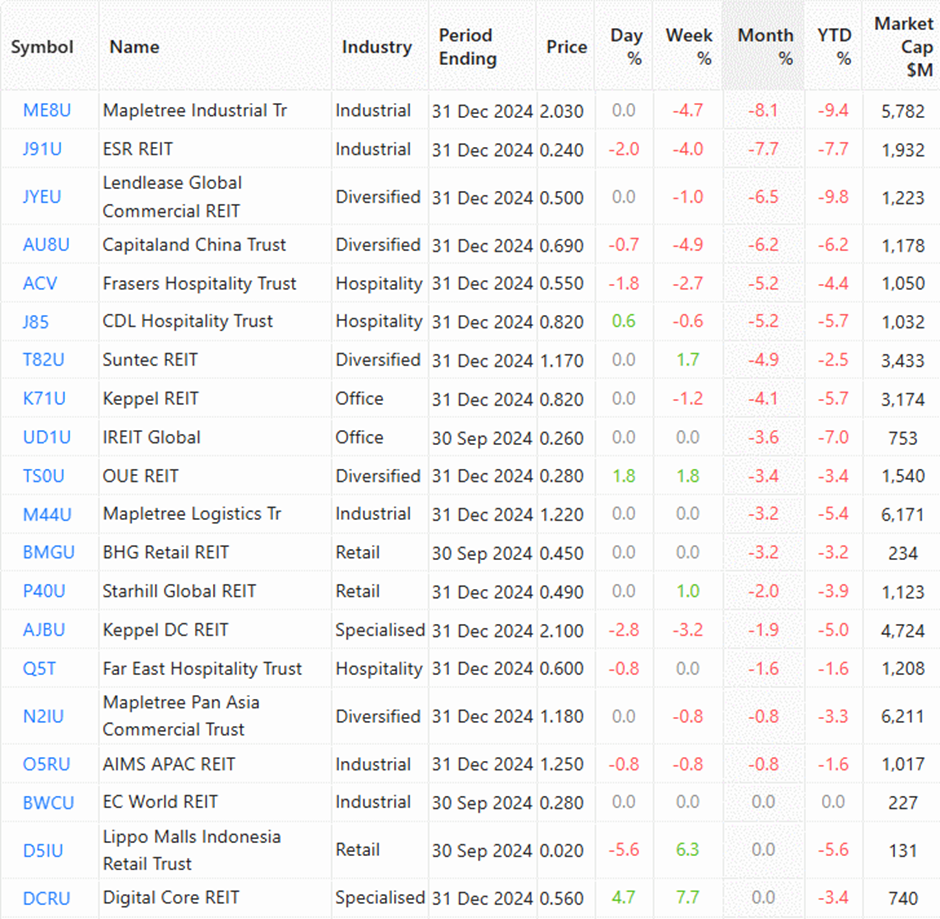Click the name Lendlease Global Commercial REIT
The image size is (940, 919).
(172, 197)
